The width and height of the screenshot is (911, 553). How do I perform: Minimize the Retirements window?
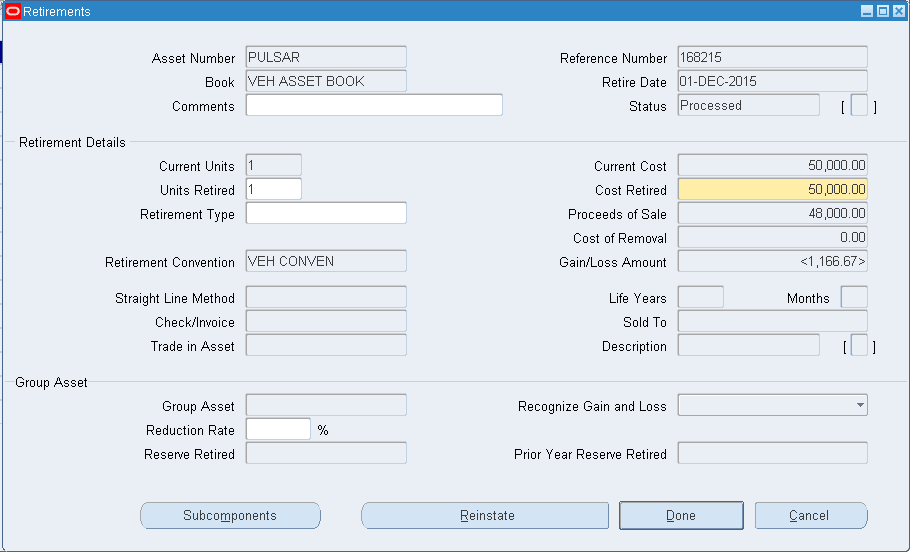(866, 11)
